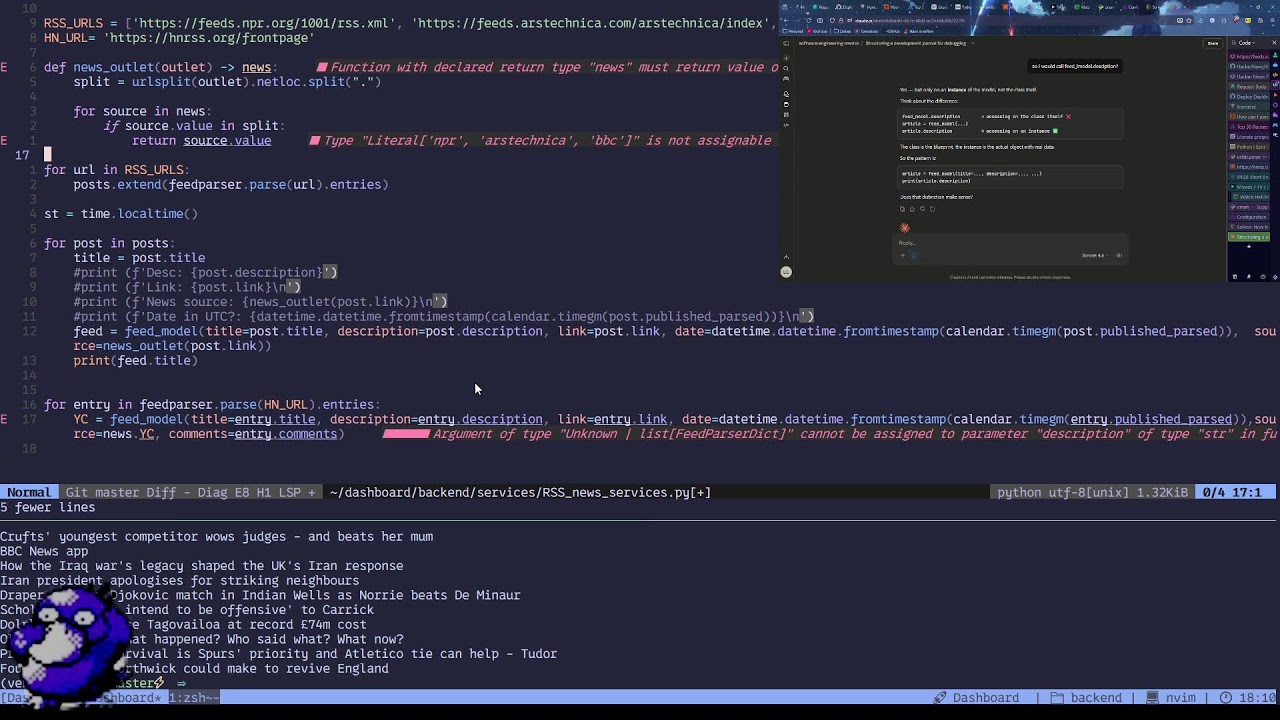Select tmux window 1:zsh
The image size is (1280, 720).
point(192,698)
